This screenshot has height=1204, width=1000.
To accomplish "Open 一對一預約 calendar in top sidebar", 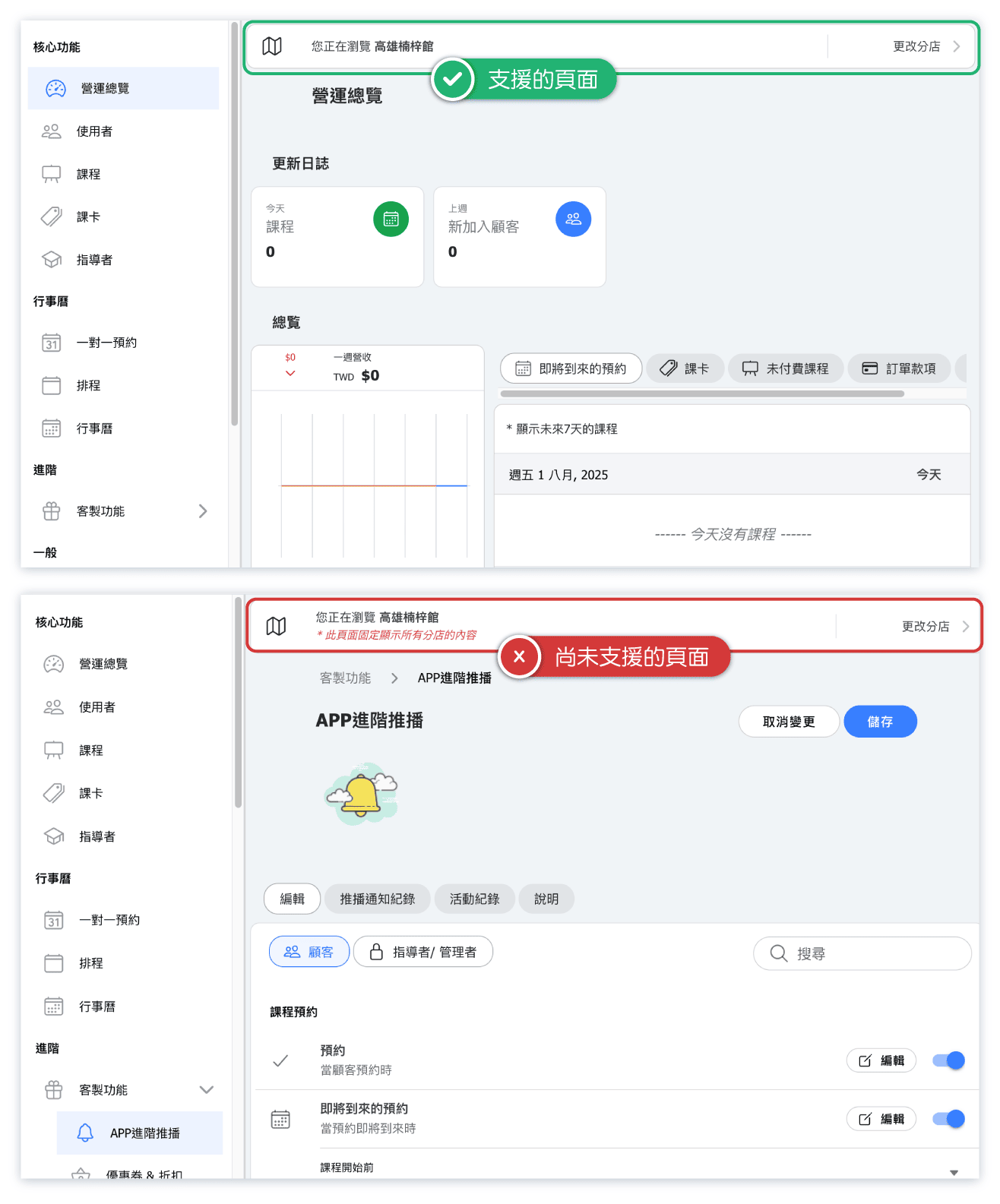I will [x=106, y=343].
